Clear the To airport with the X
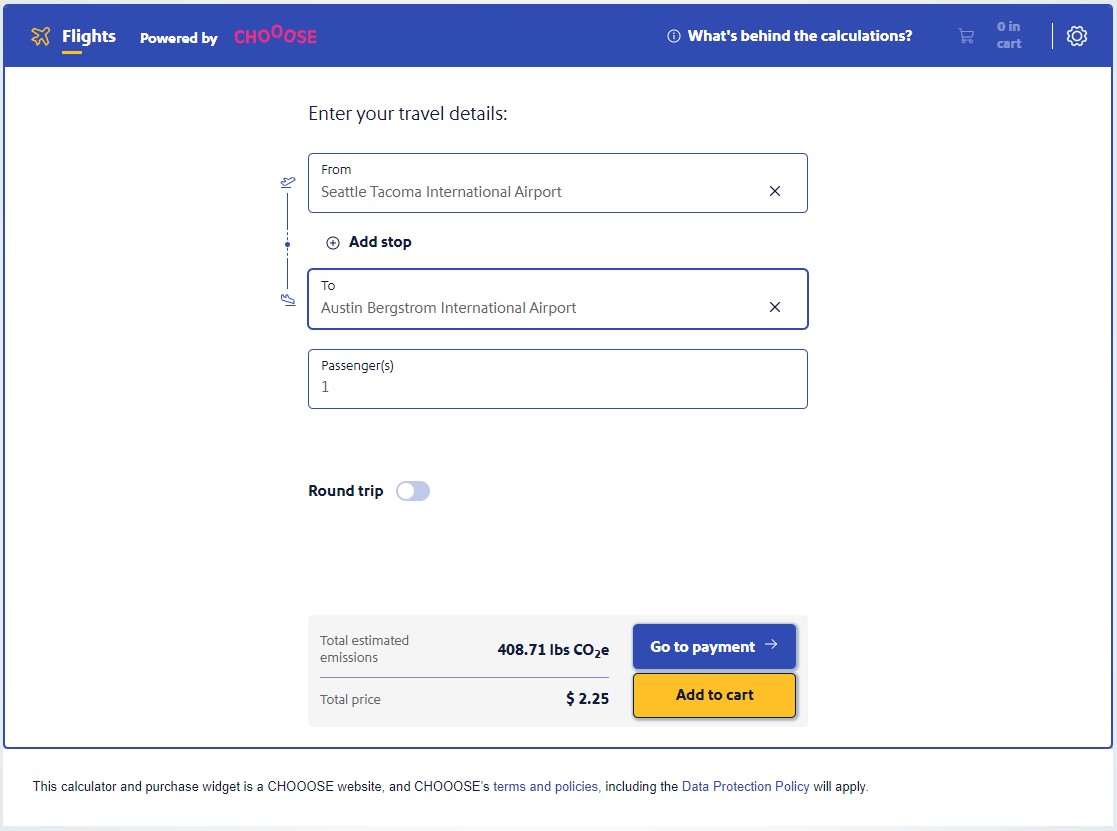 click(775, 307)
